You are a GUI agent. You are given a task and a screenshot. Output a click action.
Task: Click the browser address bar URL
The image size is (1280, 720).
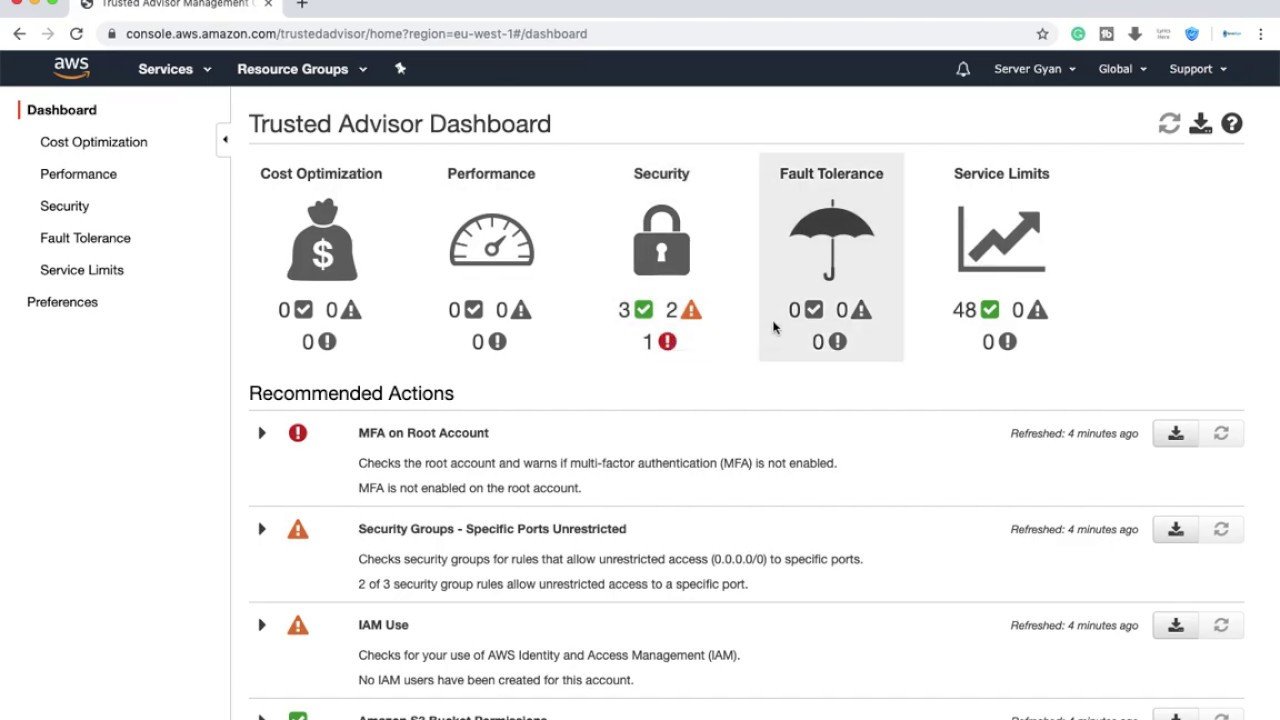356,34
